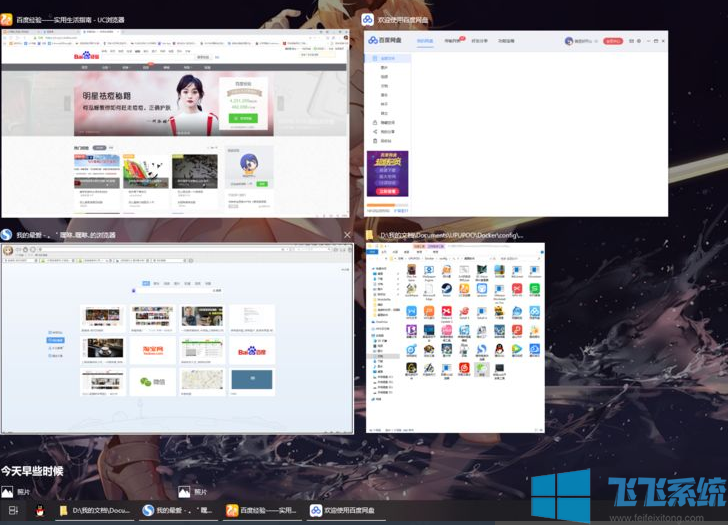Open 传输列表 tab in Baidu Netdisk window
Image resolution: width=728 pixels, height=525 pixels.
click(x=452, y=41)
